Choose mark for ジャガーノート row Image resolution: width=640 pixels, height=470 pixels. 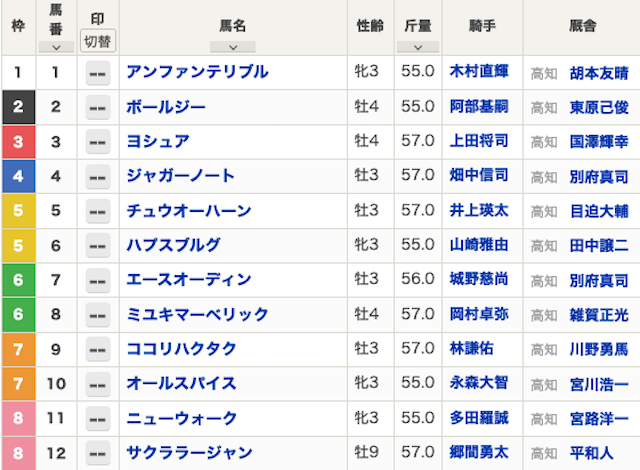97,176
